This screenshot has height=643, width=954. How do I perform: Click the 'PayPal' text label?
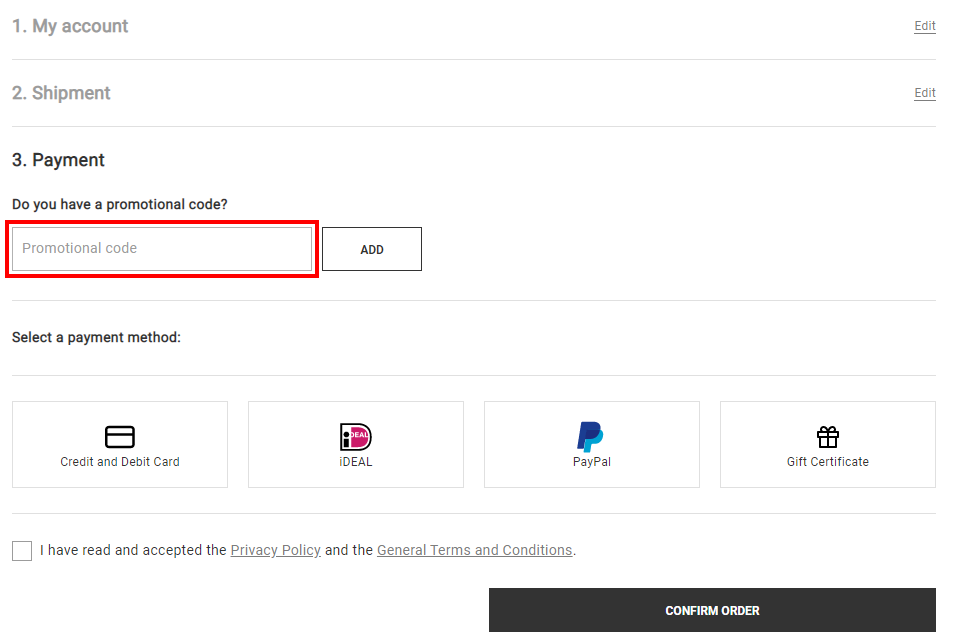click(591, 462)
